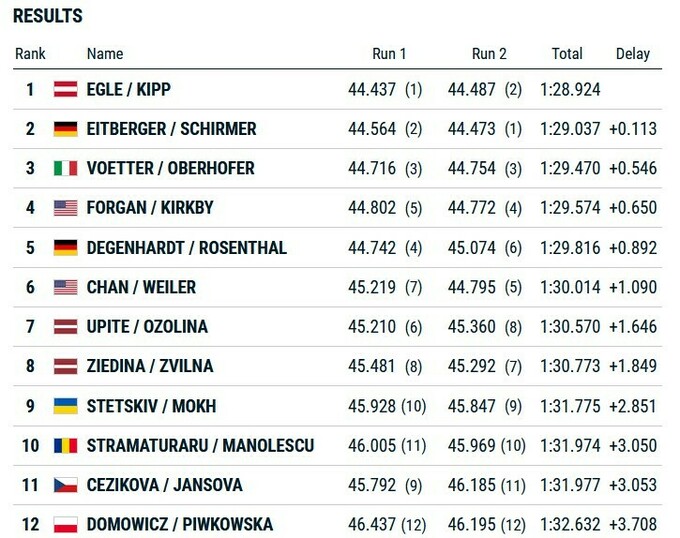Image resolution: width=680 pixels, height=538 pixels.
Task: Click the Name column header
Action: 105,54
